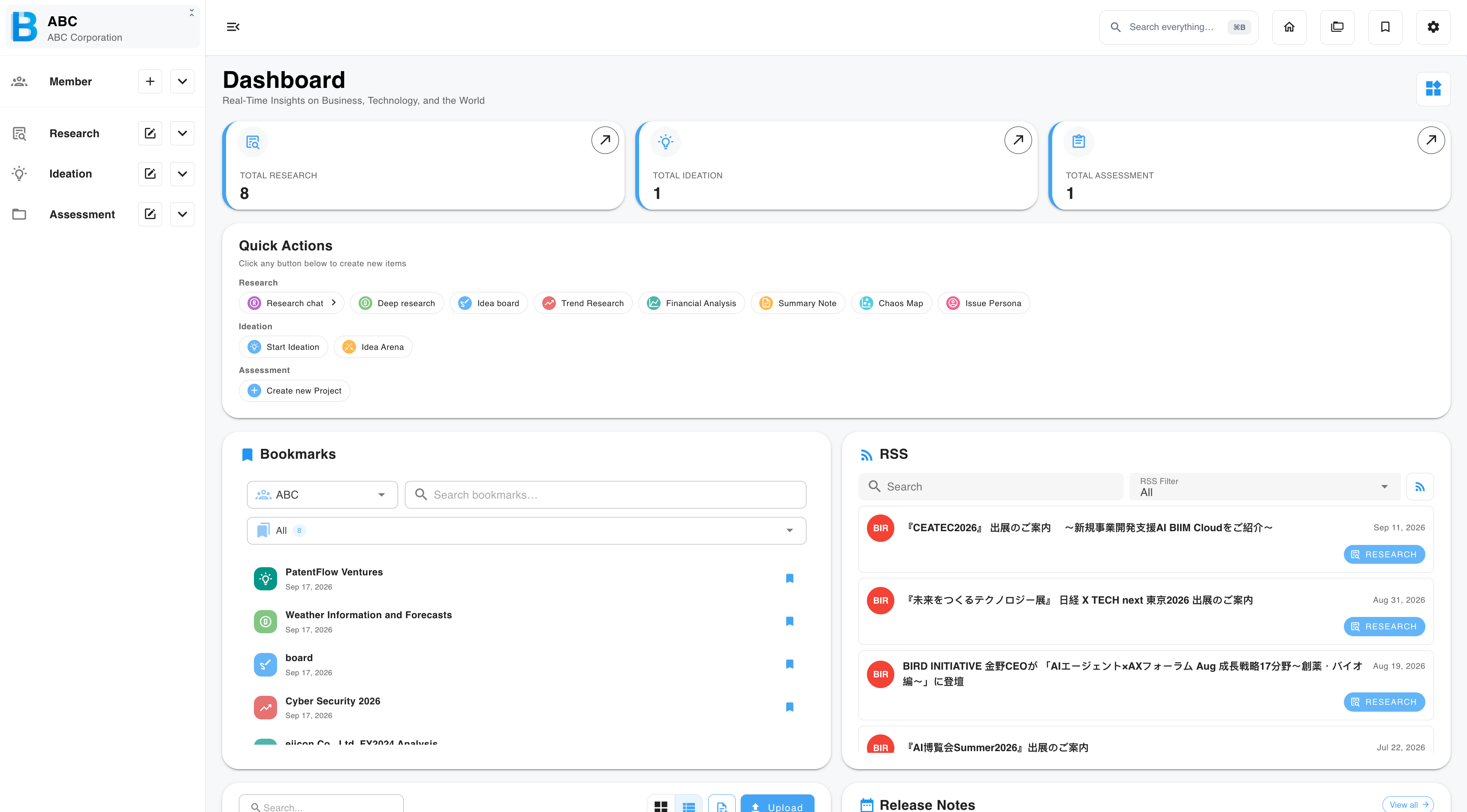The width and height of the screenshot is (1467, 812).
Task: Select Assessment in the sidebar
Action: (82, 214)
